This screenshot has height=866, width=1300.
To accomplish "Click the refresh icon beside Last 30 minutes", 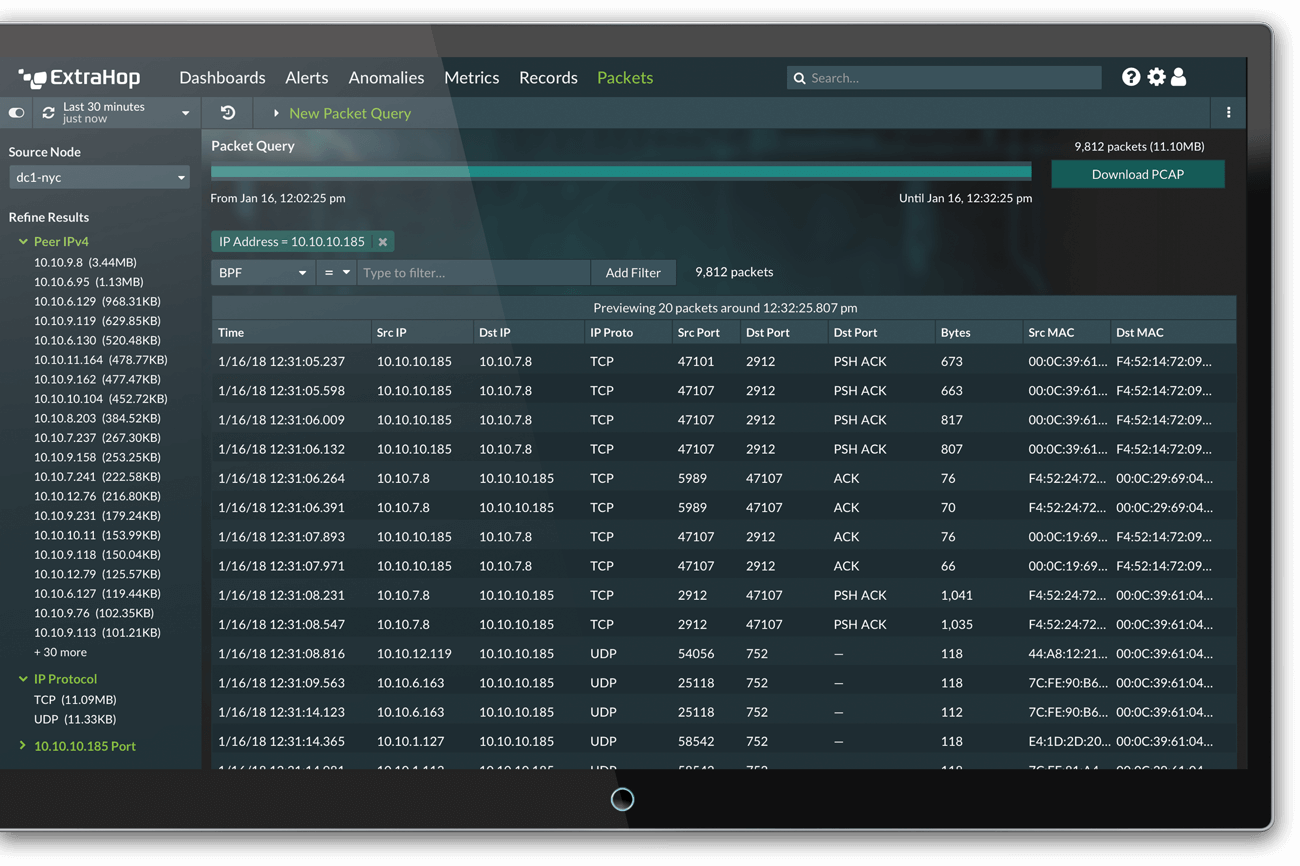I will point(48,113).
